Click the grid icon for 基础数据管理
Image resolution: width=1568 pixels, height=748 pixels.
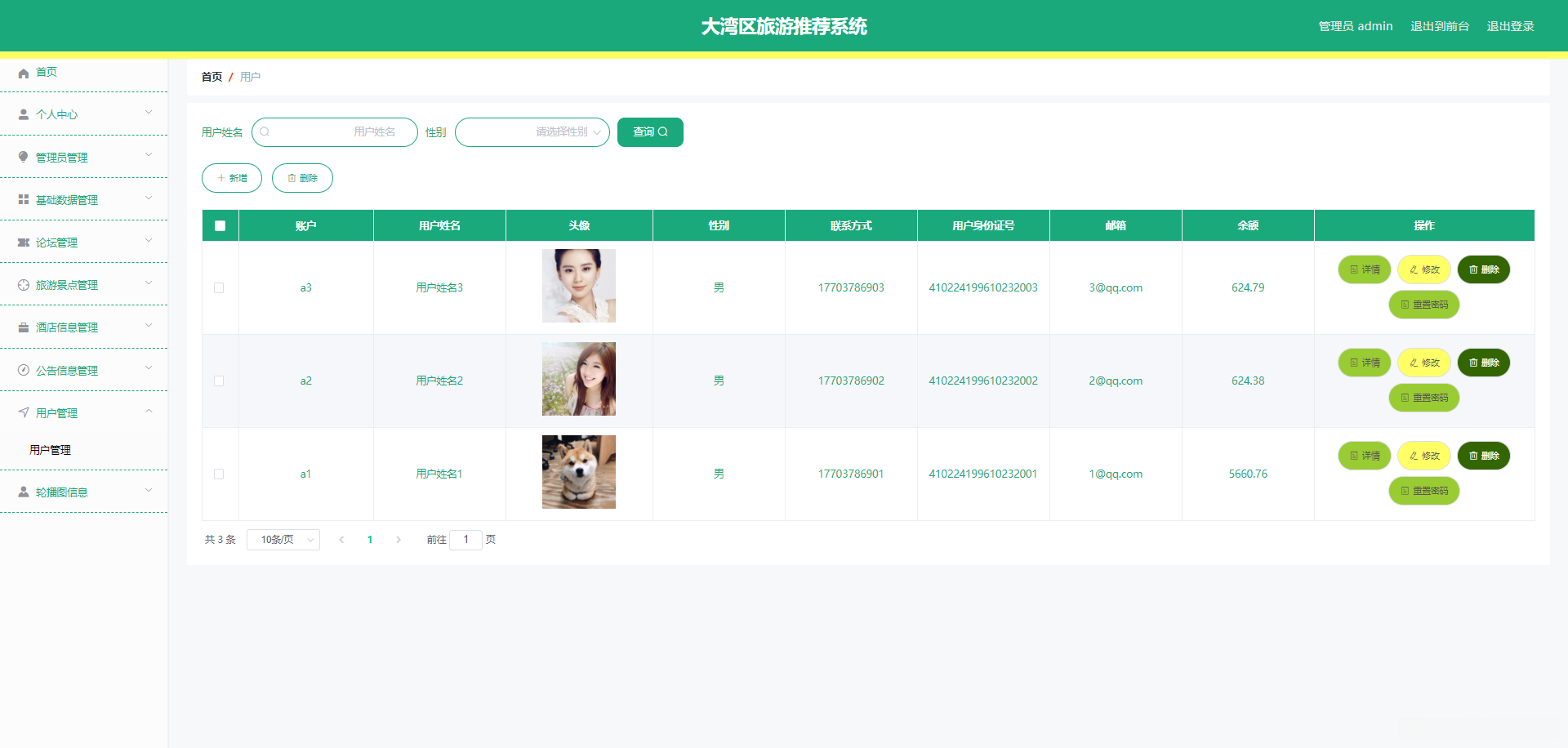tap(24, 200)
